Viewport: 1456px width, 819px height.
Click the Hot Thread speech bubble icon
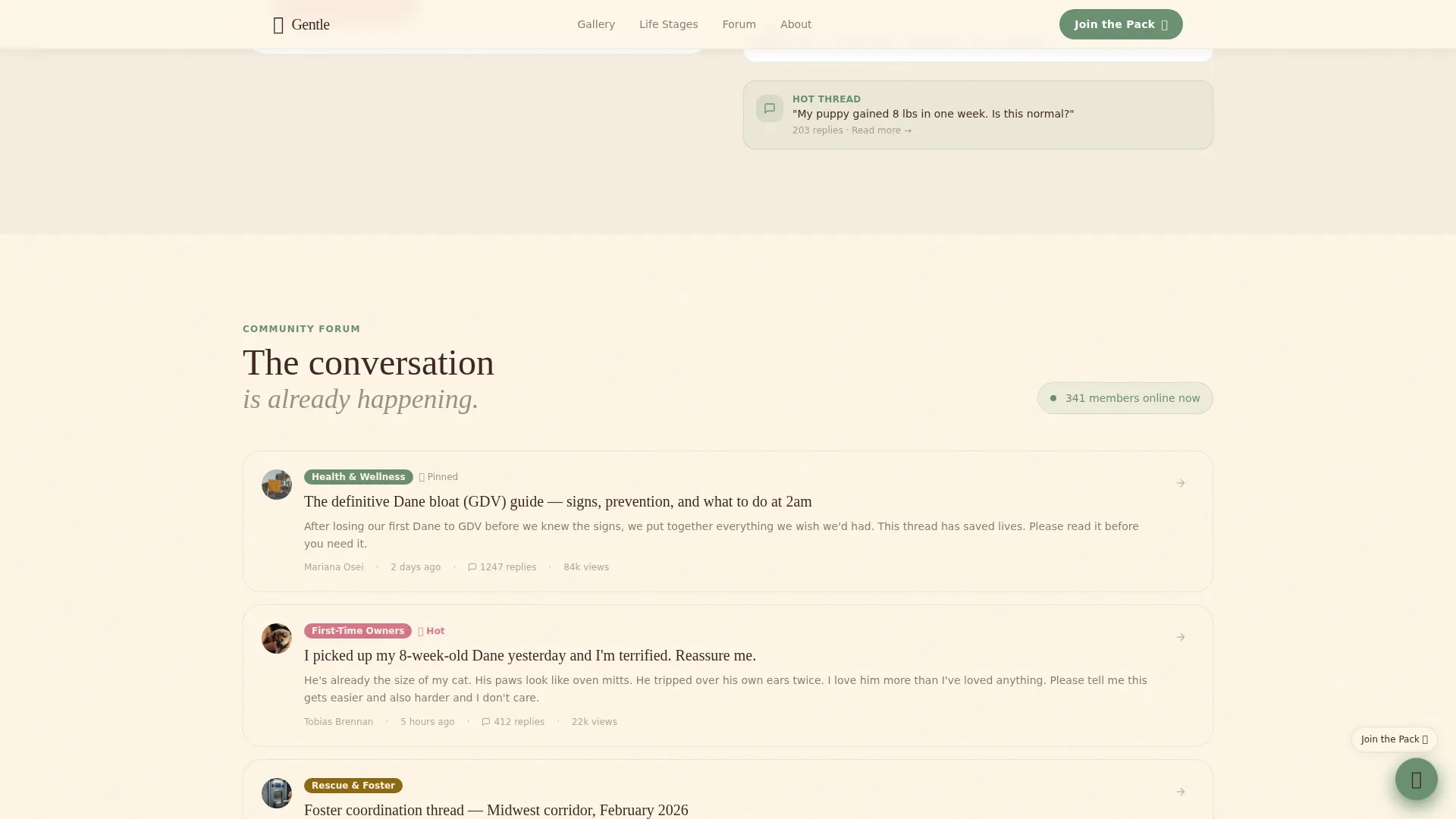pyautogui.click(x=770, y=108)
